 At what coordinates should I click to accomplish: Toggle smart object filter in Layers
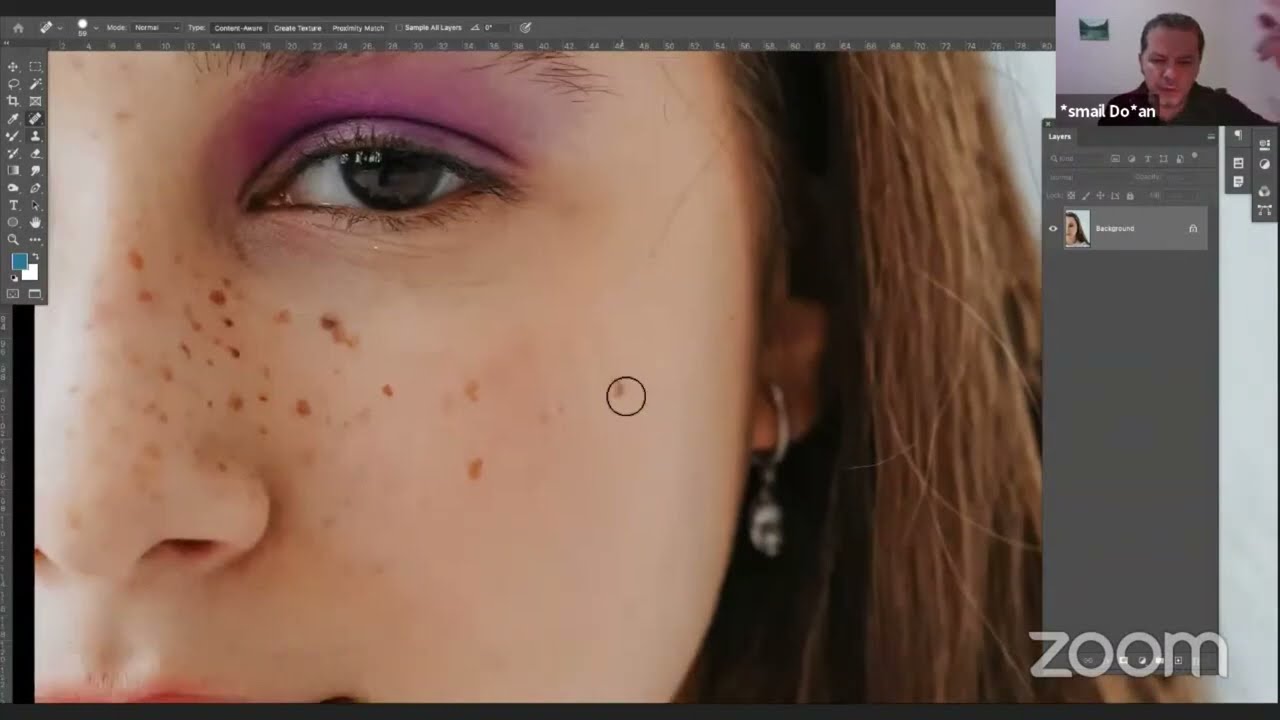(1180, 158)
